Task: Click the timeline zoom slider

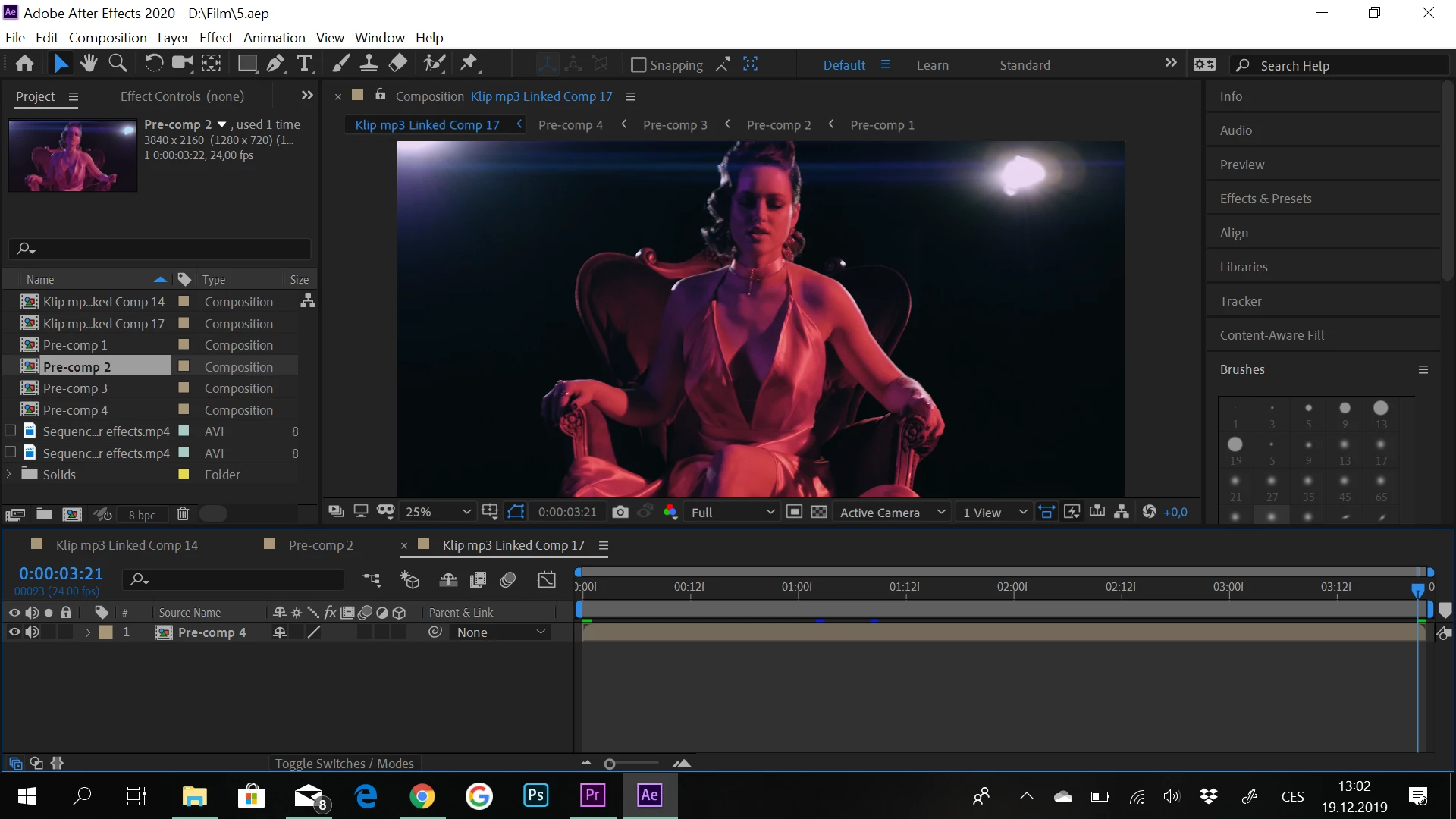Action: point(610,764)
